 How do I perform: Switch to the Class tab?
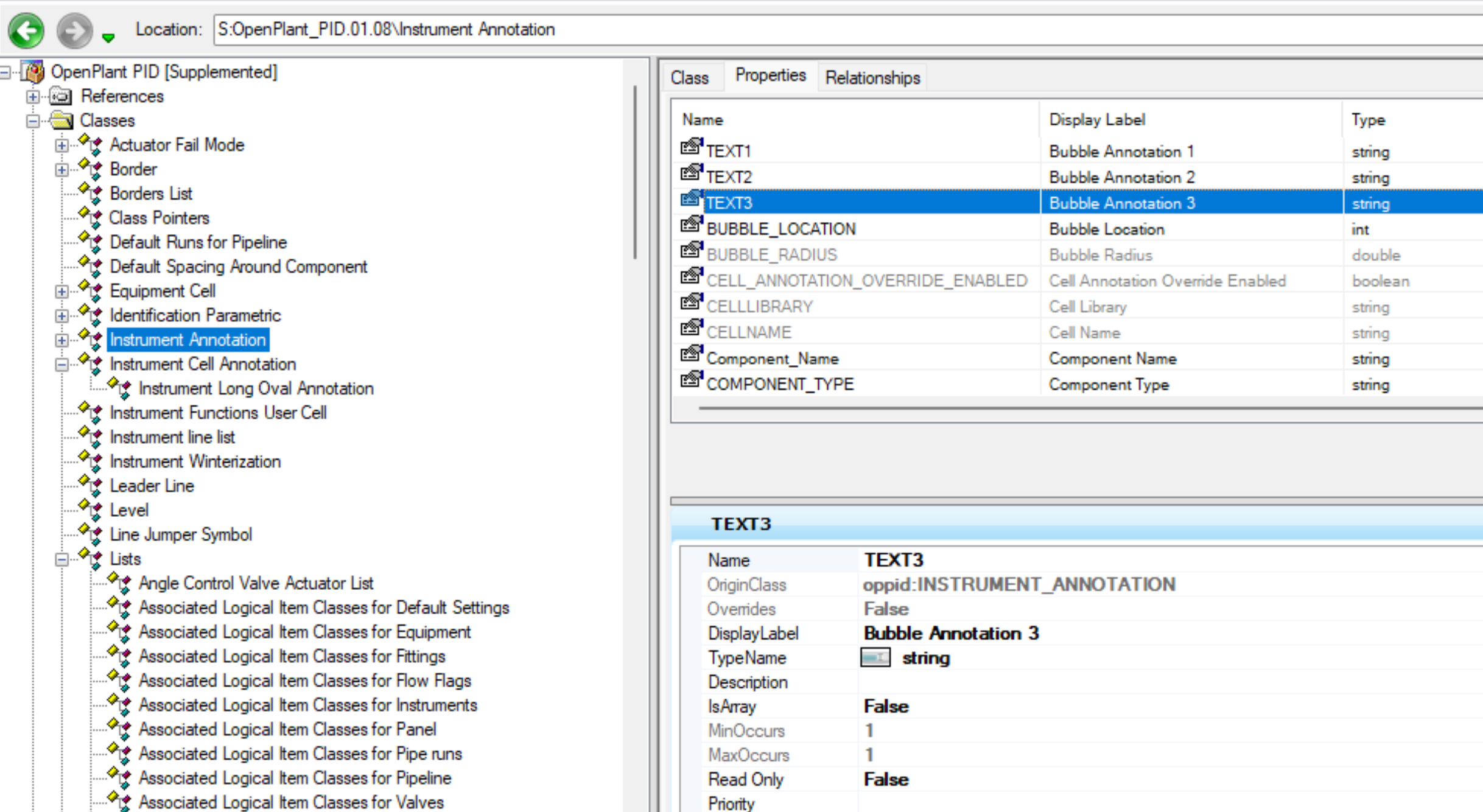689,78
